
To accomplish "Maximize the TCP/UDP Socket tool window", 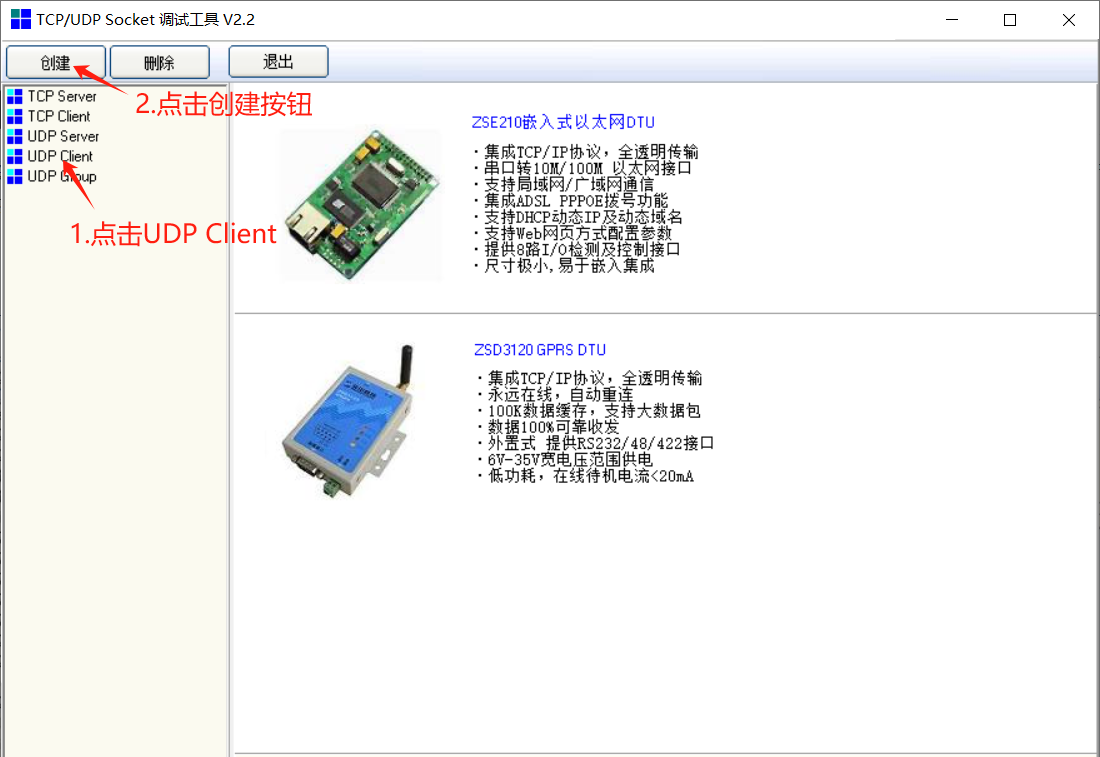I will pyautogui.click(x=1010, y=19).
